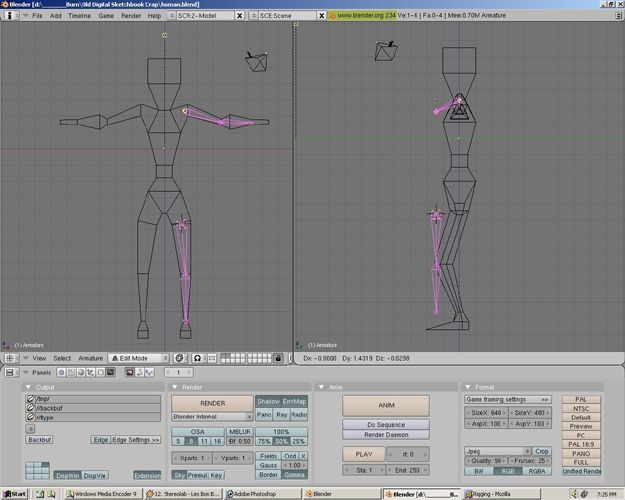Image resolution: width=625 pixels, height=500 pixels.
Task: Toggle the Shadow render option
Action: point(268,402)
